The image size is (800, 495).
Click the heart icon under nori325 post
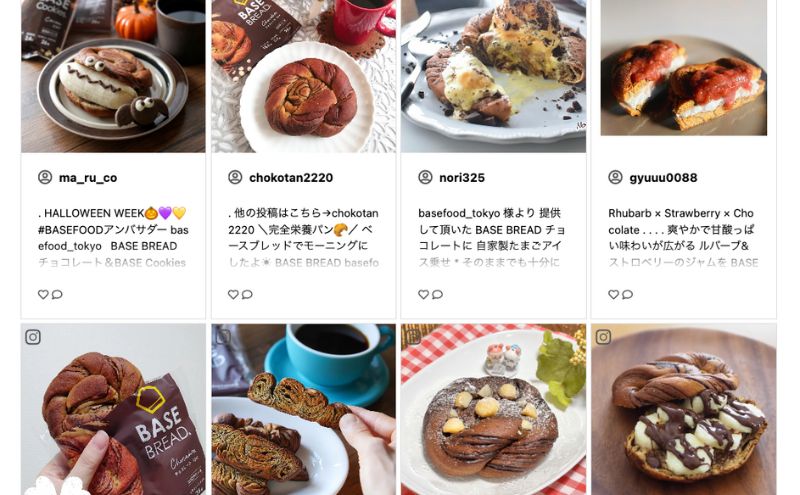coord(423,294)
